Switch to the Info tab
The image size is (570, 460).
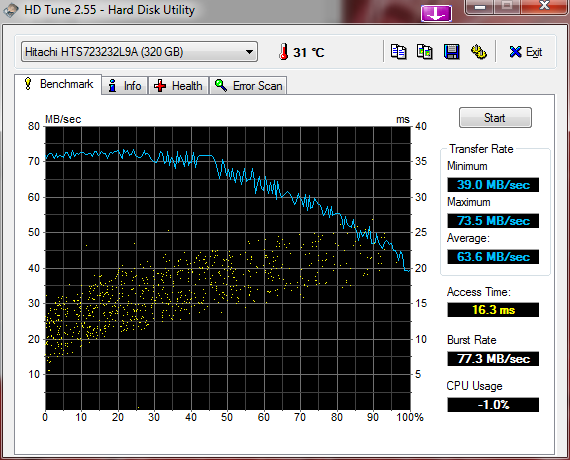click(125, 86)
